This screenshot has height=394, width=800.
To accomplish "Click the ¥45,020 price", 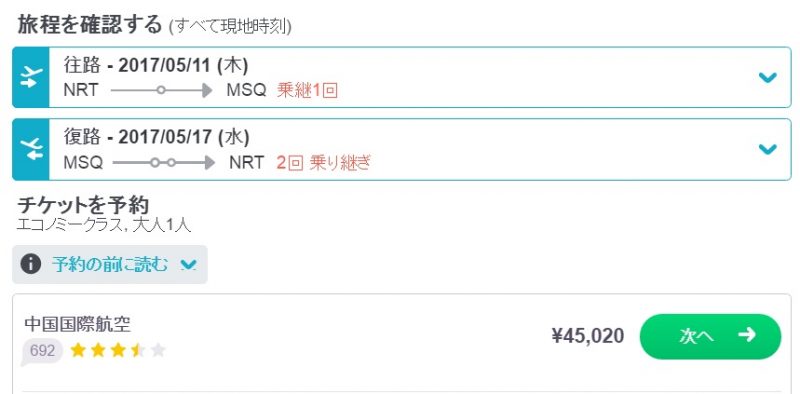I will click(588, 336).
